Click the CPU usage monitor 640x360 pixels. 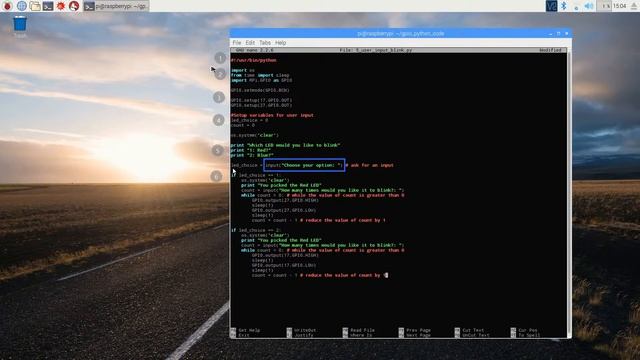[605, 6]
